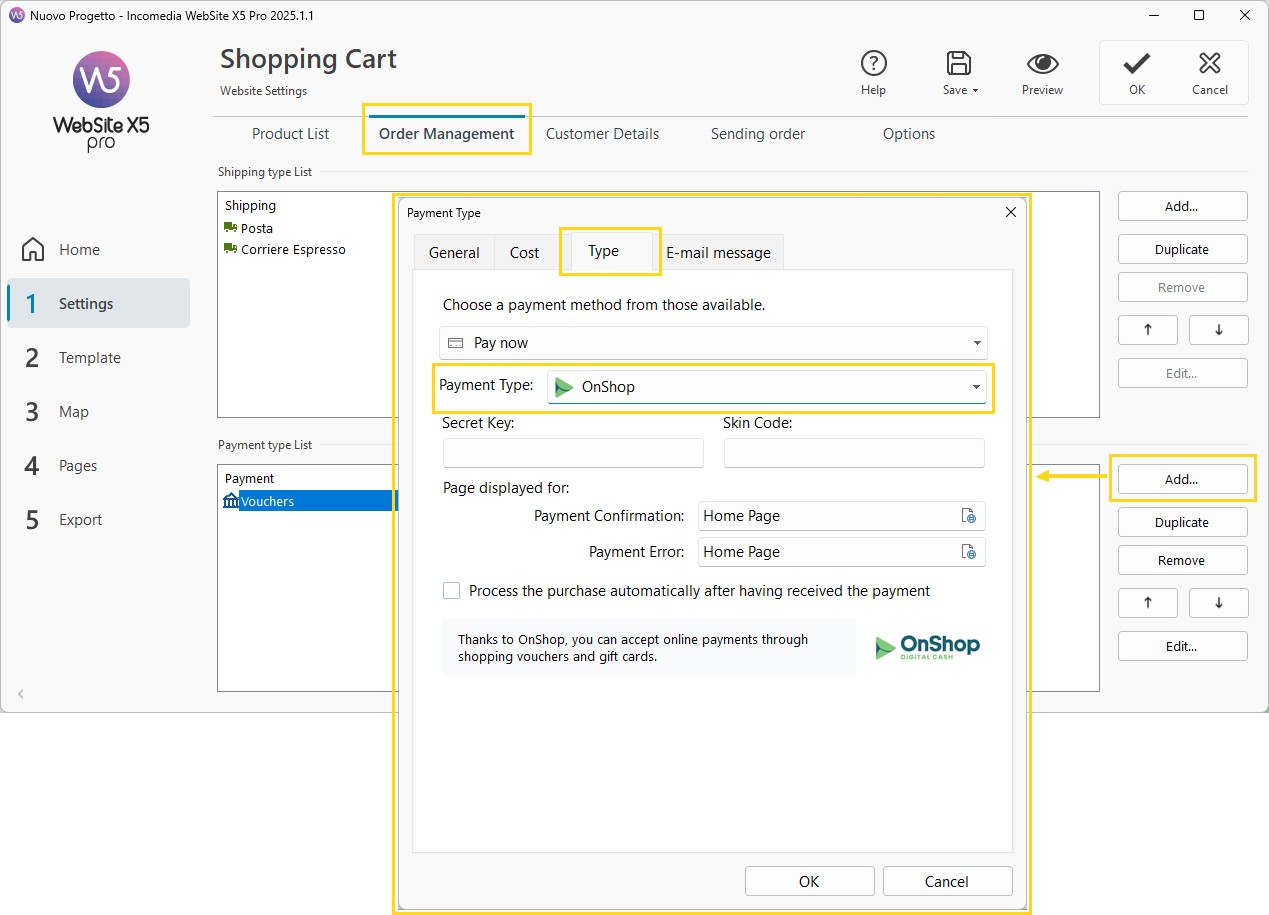
Task: Expand the Pay now dropdown
Action: [977, 343]
